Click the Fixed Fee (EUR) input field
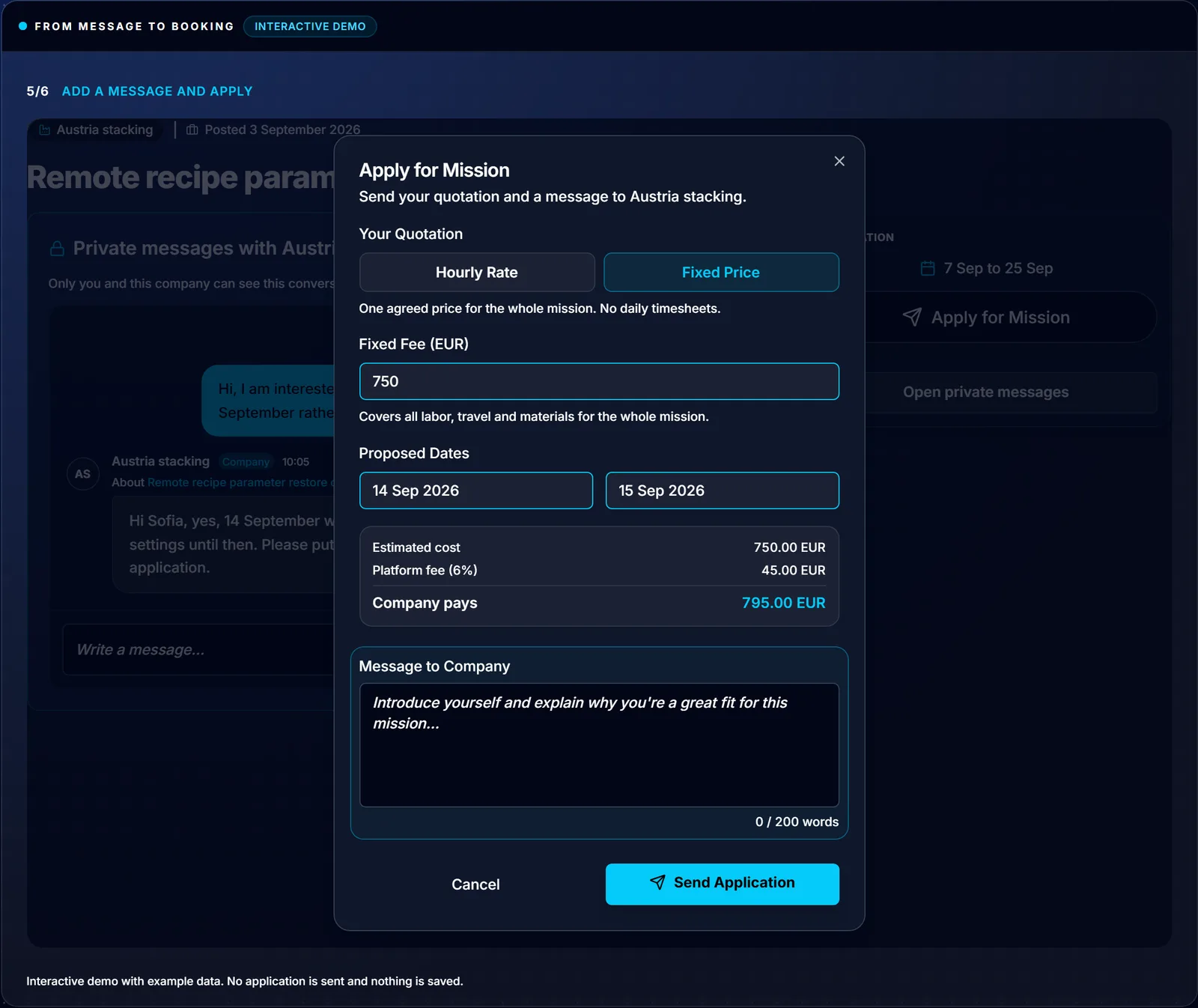 [599, 381]
